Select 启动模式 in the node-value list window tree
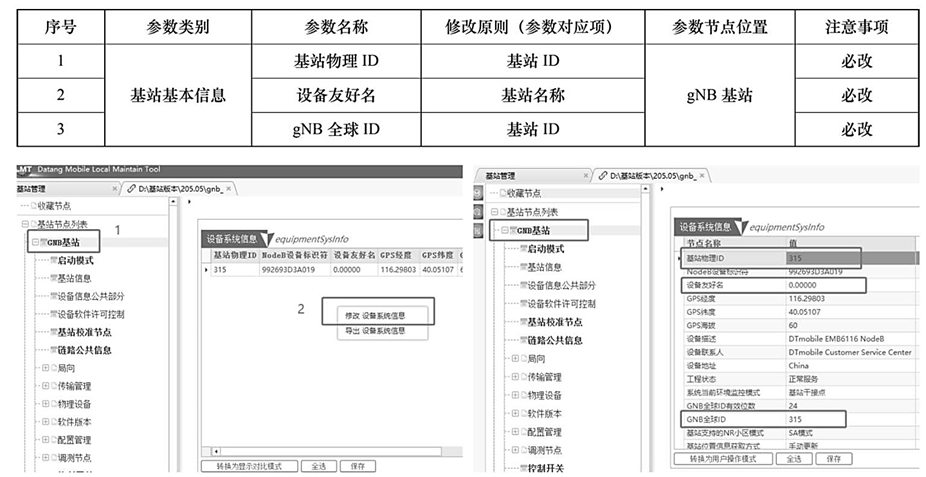Viewport: 926px width, 477px height. click(x=545, y=249)
